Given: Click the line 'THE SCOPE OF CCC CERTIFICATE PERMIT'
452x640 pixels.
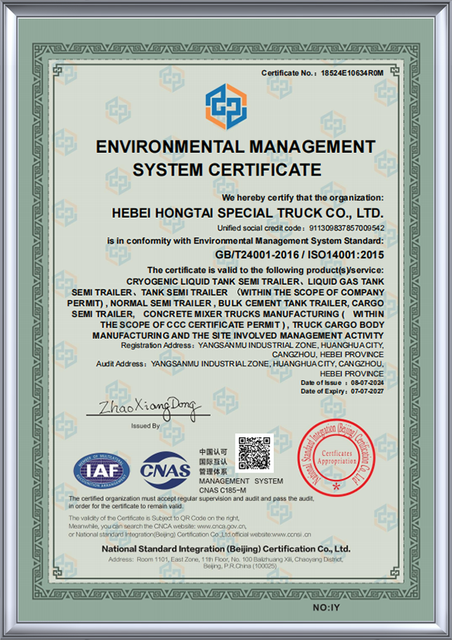Looking at the screenshot, I should [242, 325].
